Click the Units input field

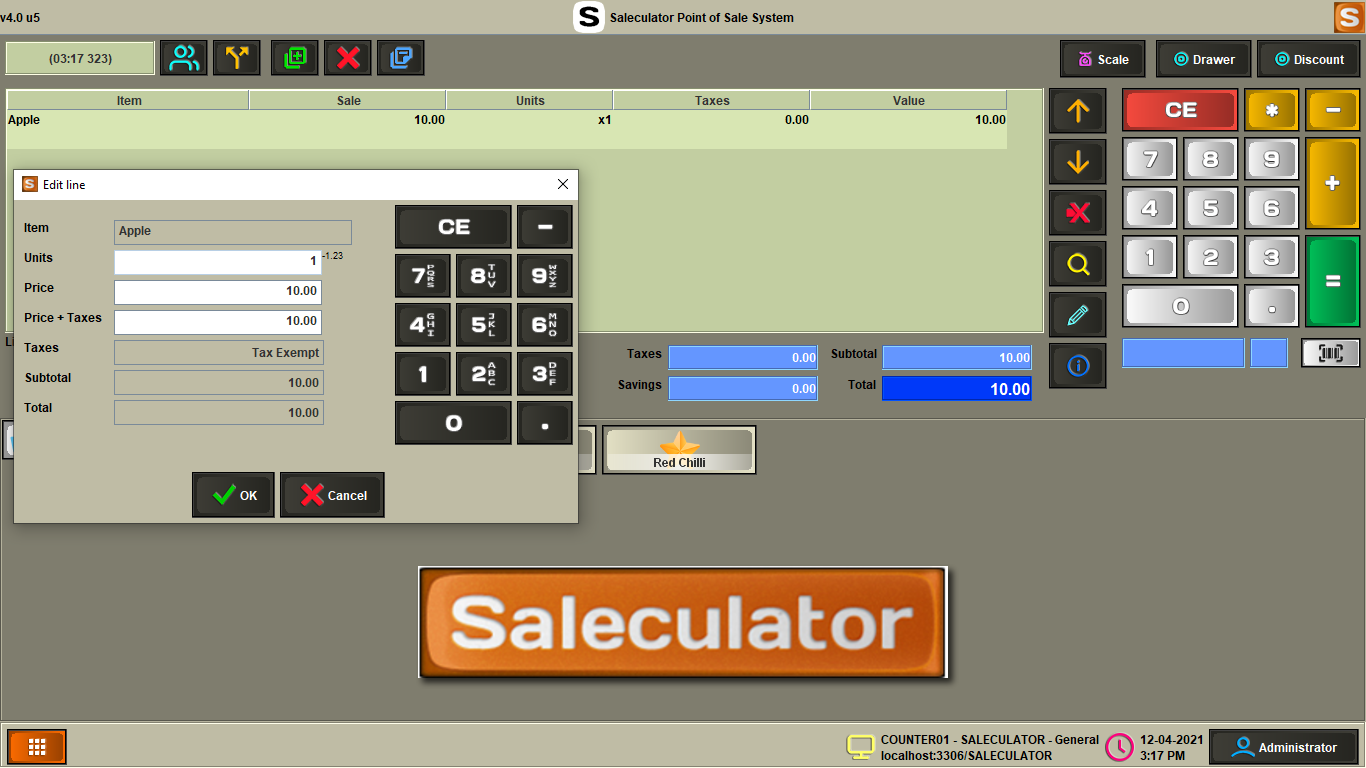218,262
